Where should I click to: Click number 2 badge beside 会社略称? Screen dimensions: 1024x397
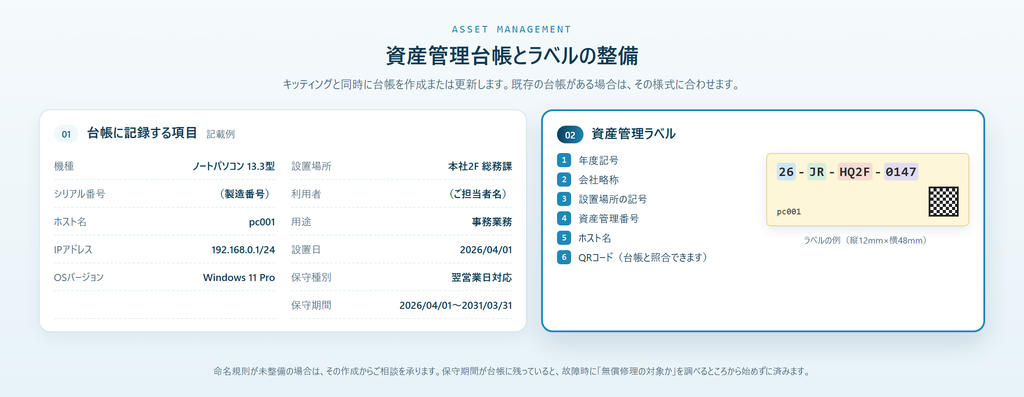564,180
